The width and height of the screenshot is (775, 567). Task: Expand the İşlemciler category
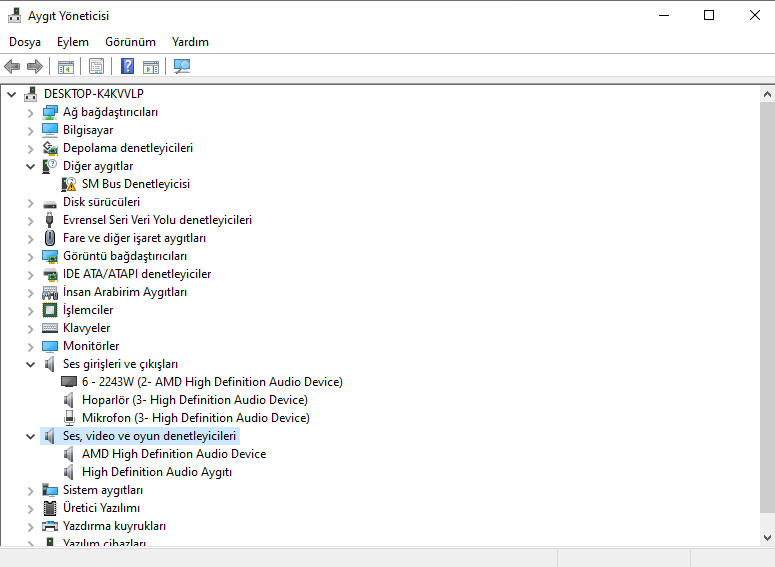point(31,310)
